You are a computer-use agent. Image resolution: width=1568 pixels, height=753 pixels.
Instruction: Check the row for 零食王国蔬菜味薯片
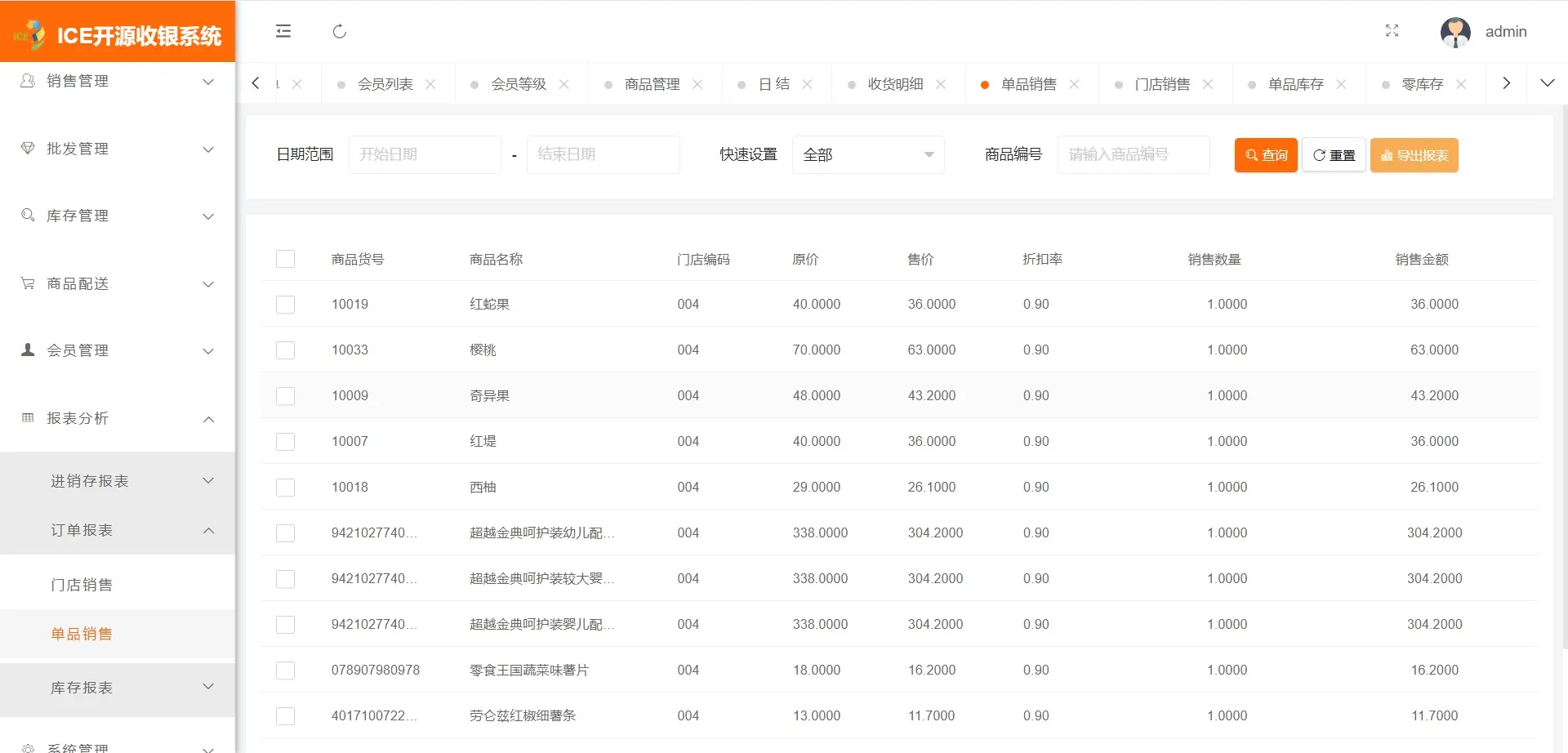285,671
